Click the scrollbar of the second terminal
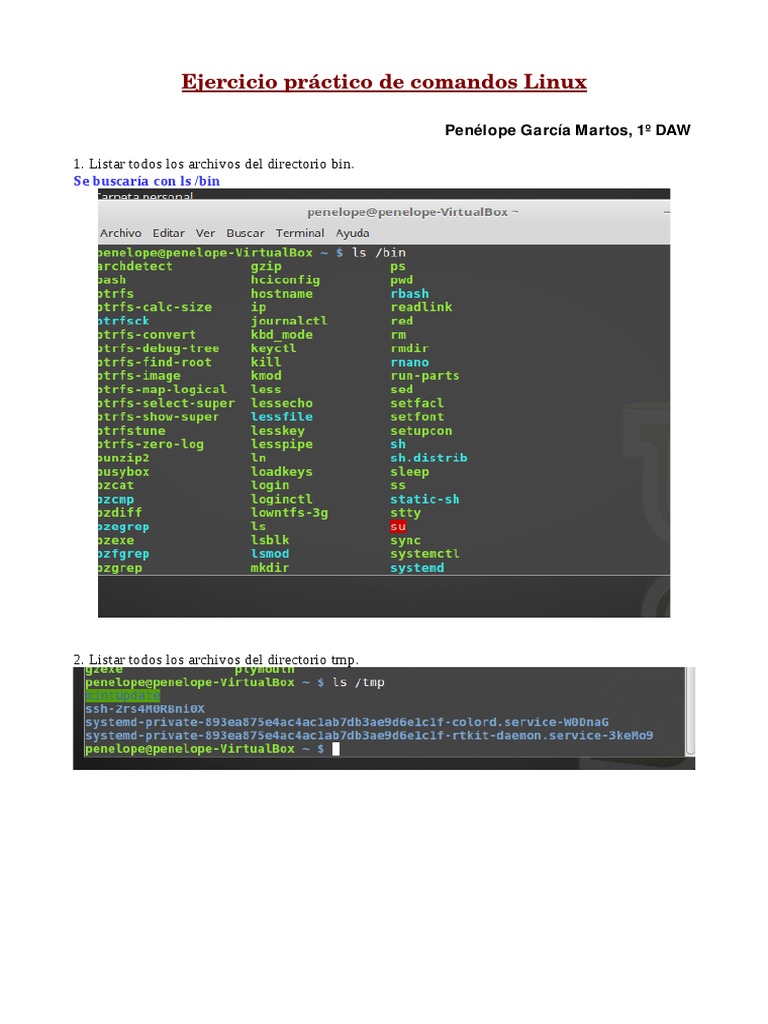The image size is (768, 1024). [x=690, y=712]
